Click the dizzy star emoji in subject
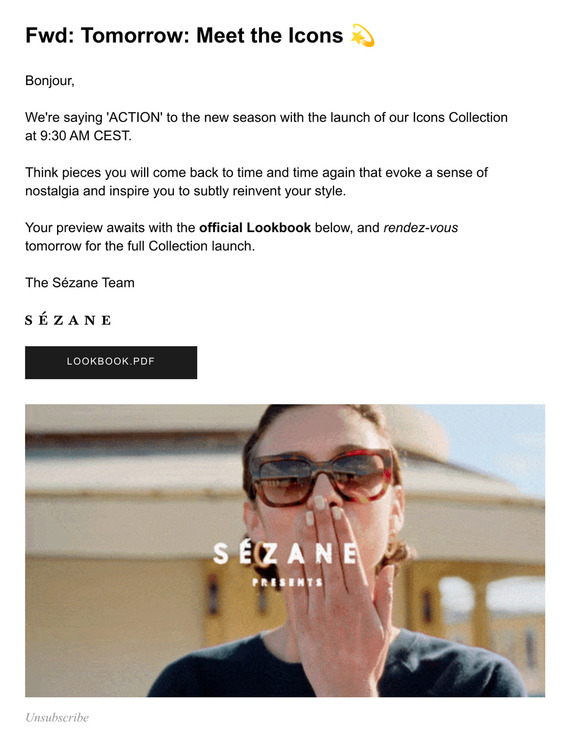 [362, 36]
